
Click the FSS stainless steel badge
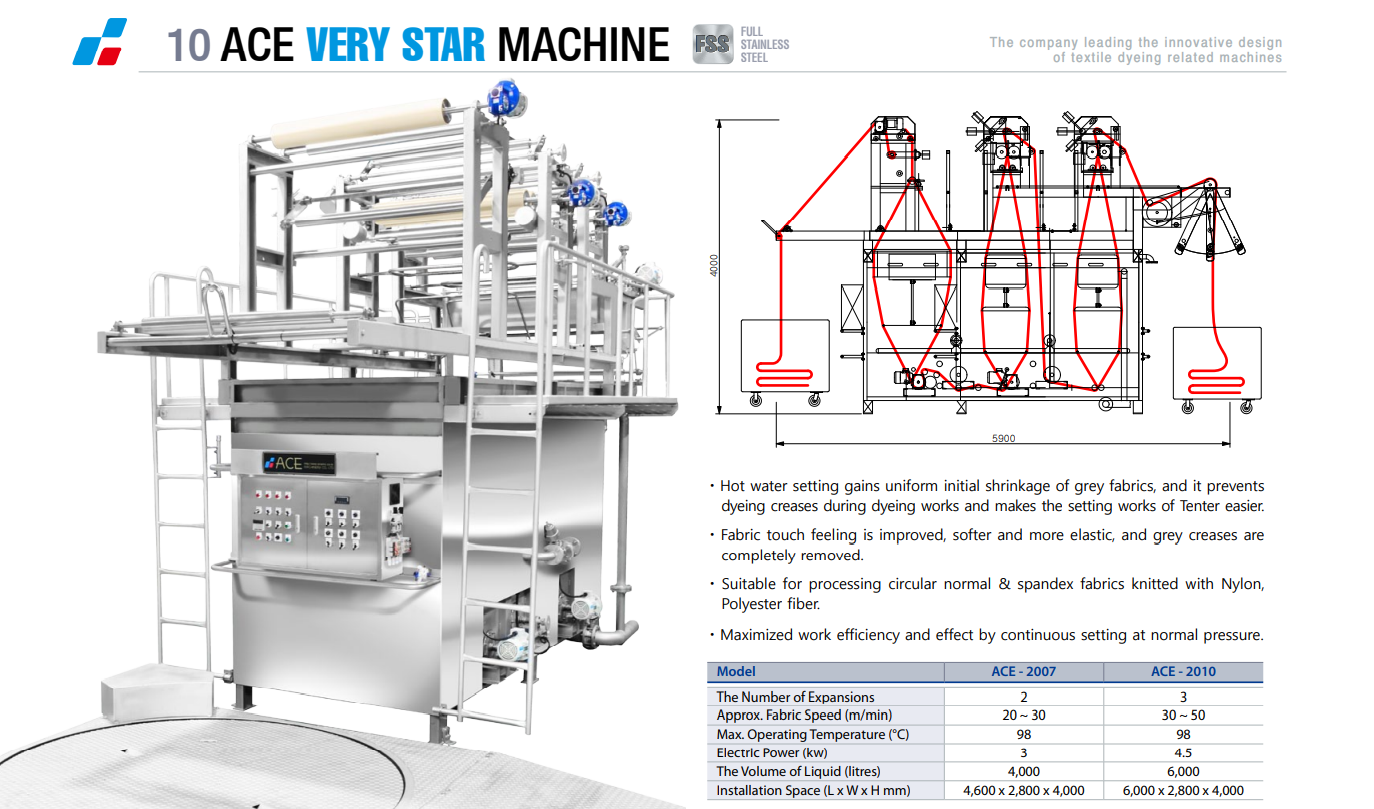coord(712,45)
